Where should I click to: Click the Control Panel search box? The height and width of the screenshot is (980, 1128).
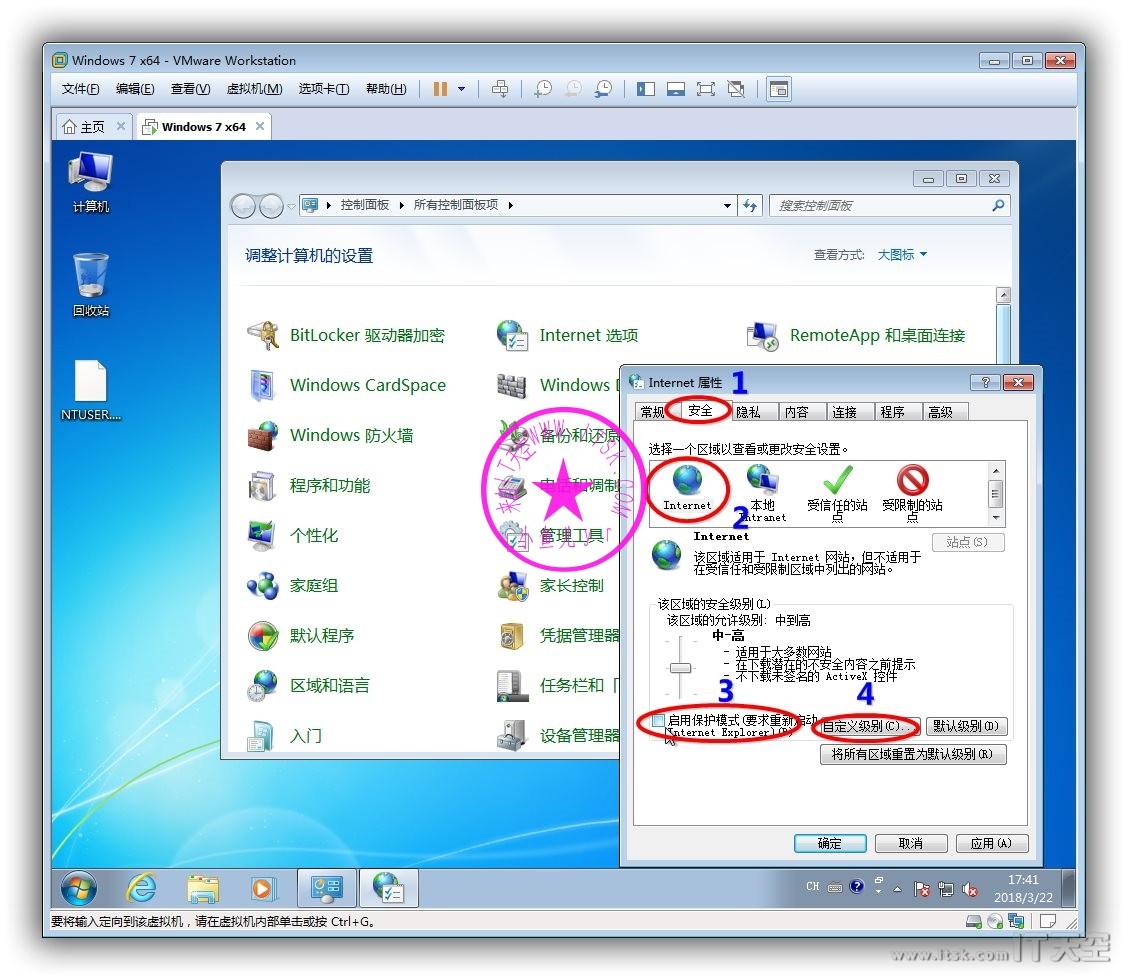click(x=880, y=206)
